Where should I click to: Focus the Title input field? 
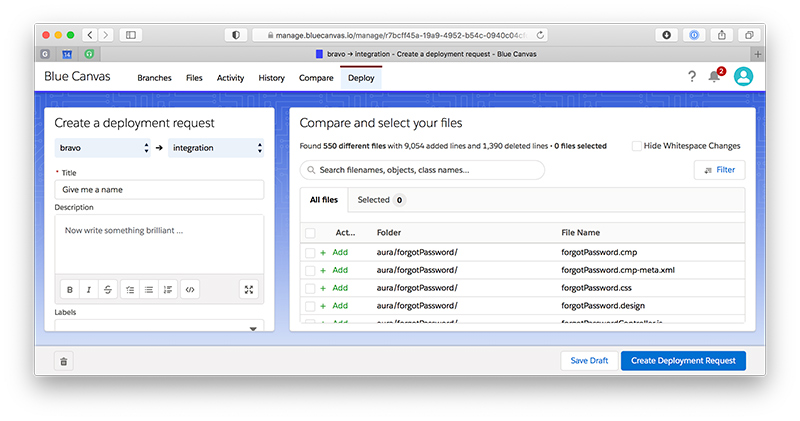pyautogui.click(x=159, y=190)
